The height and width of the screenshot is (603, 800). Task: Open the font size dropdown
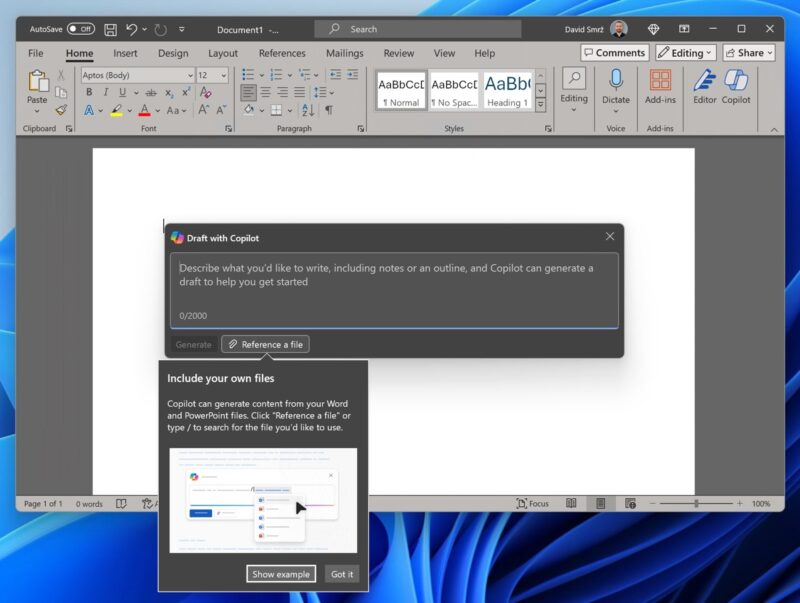click(225, 75)
